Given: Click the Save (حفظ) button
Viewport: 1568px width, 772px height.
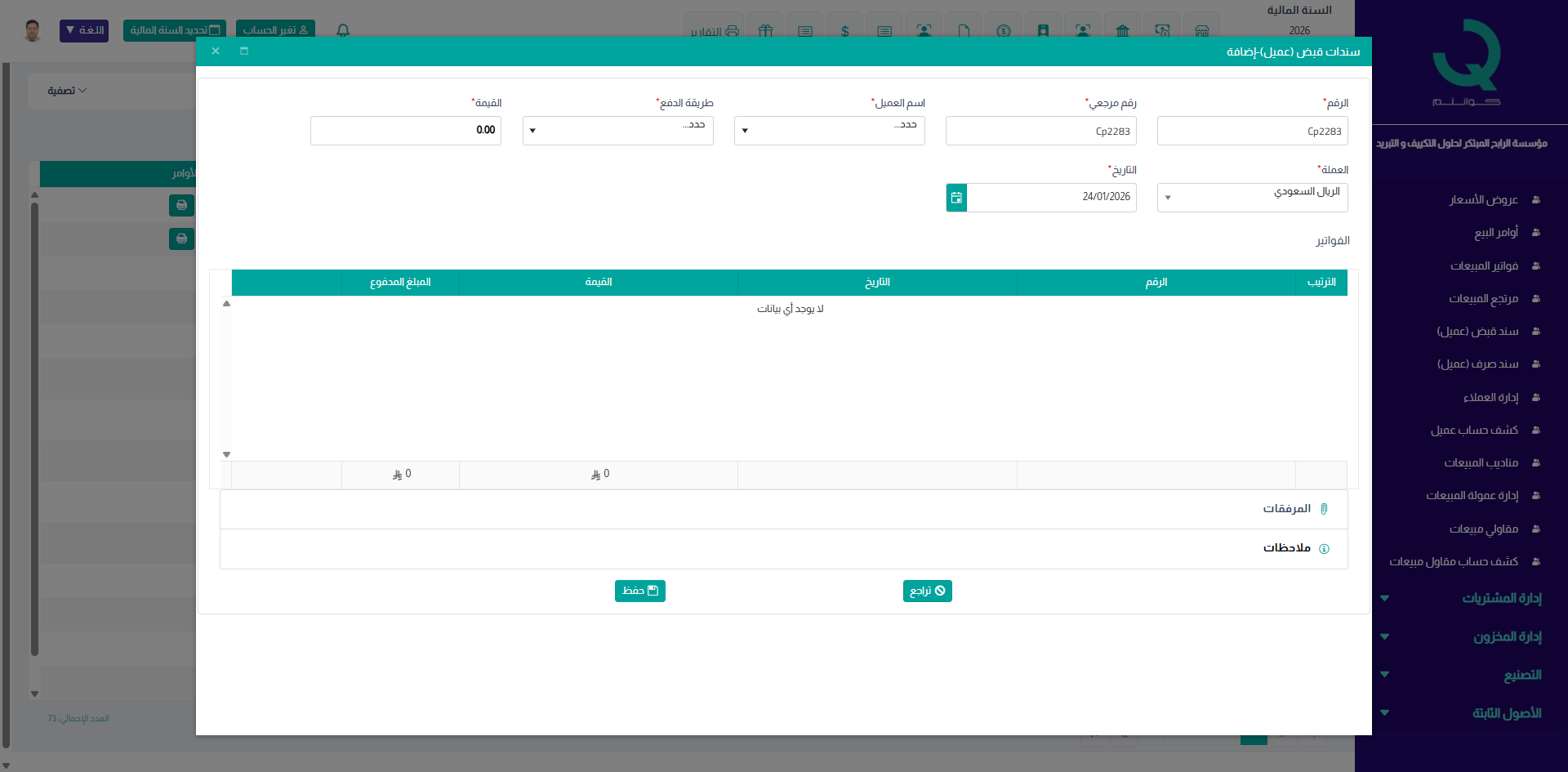Looking at the screenshot, I should coord(639,591).
